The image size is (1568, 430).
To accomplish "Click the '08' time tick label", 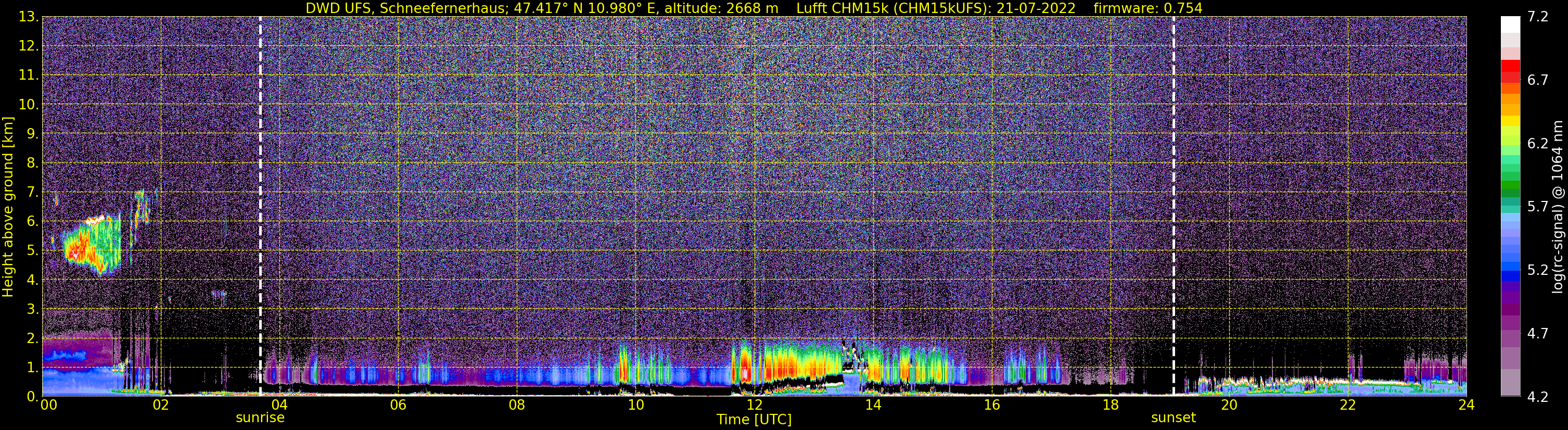I will [x=517, y=405].
